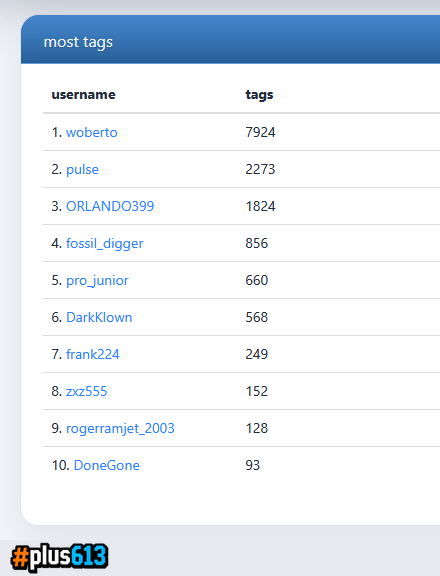
Task: Select the 2273 tag count
Action: click(260, 169)
